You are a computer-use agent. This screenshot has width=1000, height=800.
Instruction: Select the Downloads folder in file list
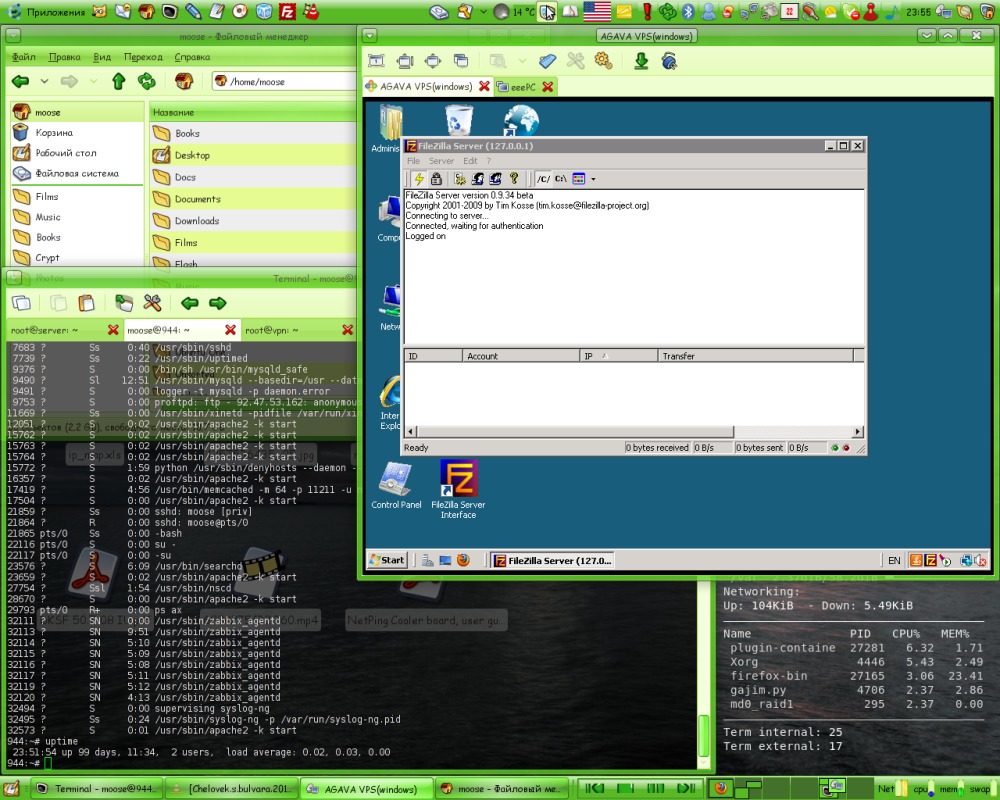pyautogui.click(x=253, y=221)
